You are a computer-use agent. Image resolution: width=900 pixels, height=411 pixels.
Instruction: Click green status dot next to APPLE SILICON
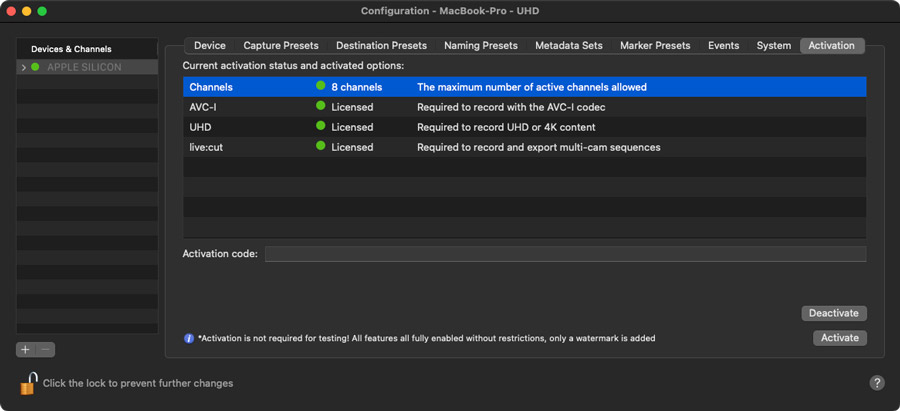[36, 67]
